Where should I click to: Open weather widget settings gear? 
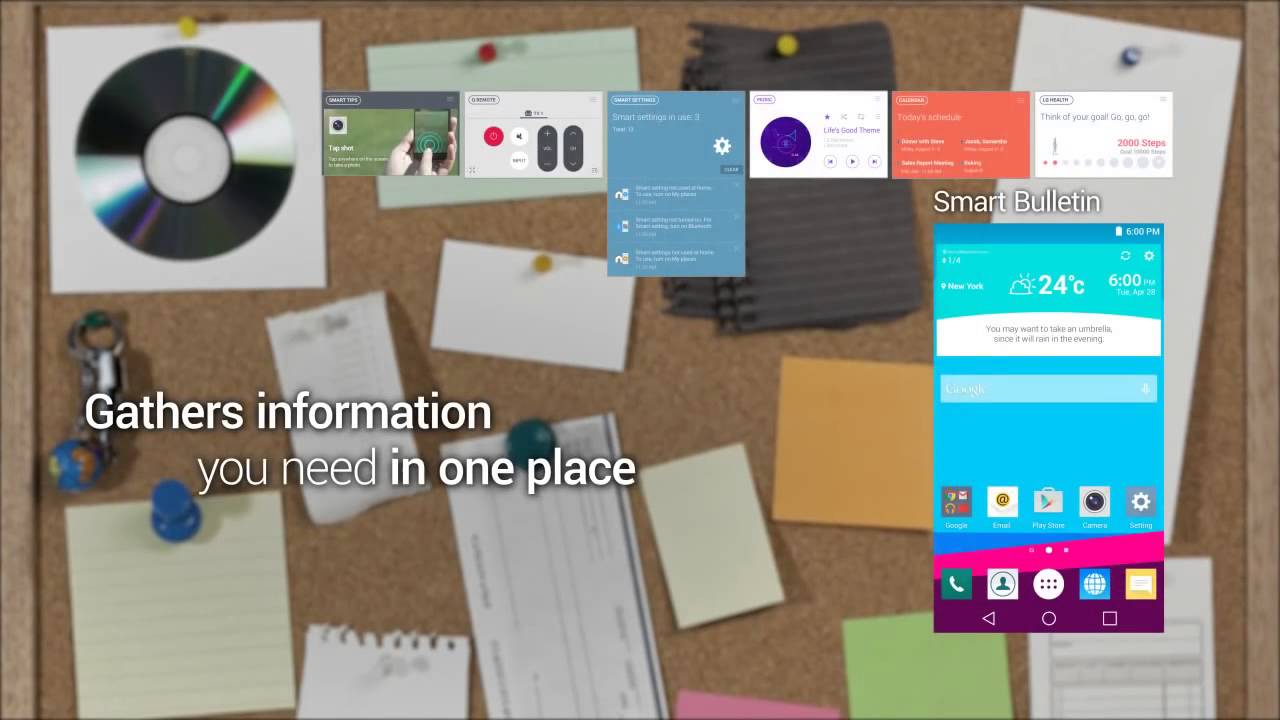point(1149,256)
